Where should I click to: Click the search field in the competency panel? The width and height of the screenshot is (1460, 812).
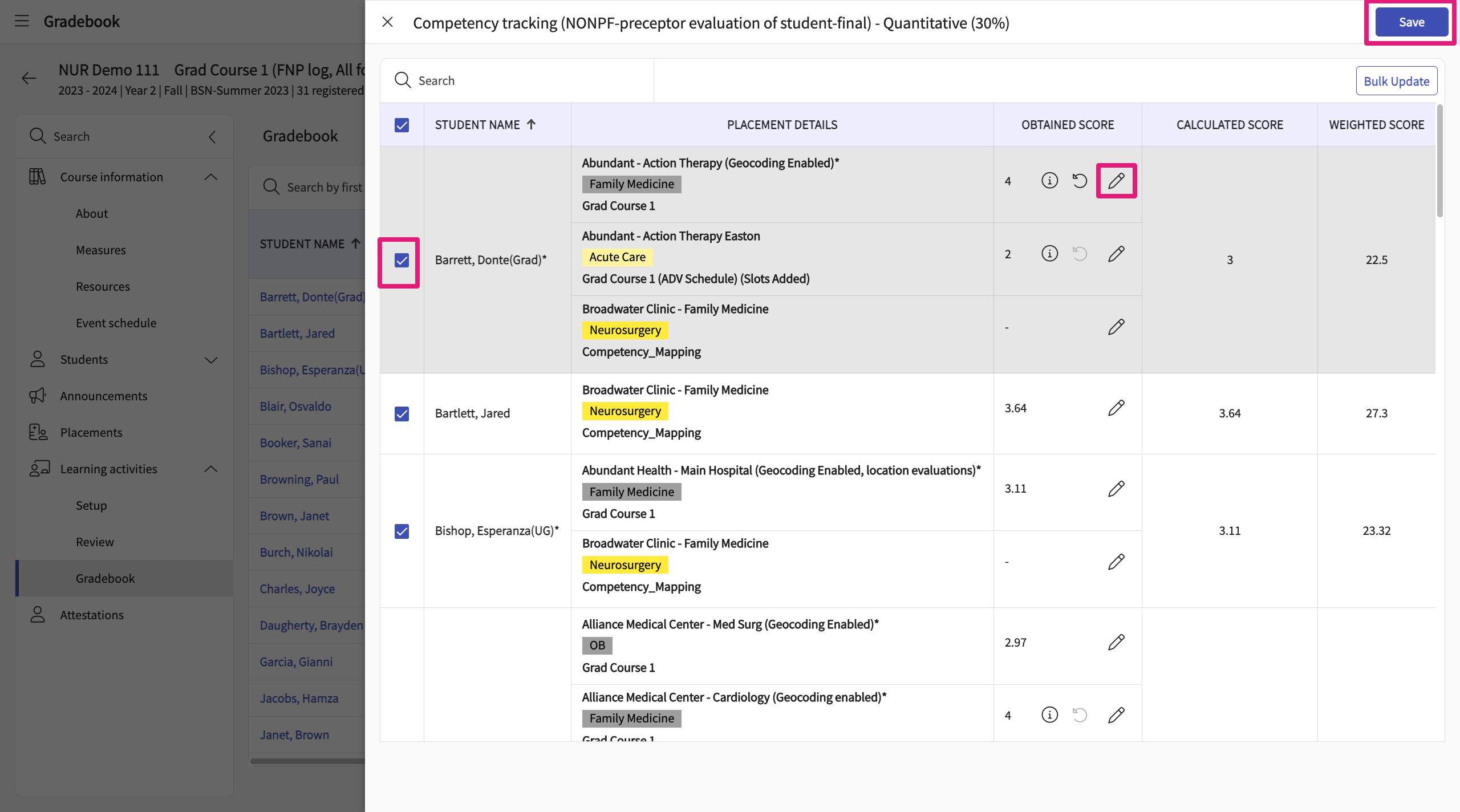517,80
